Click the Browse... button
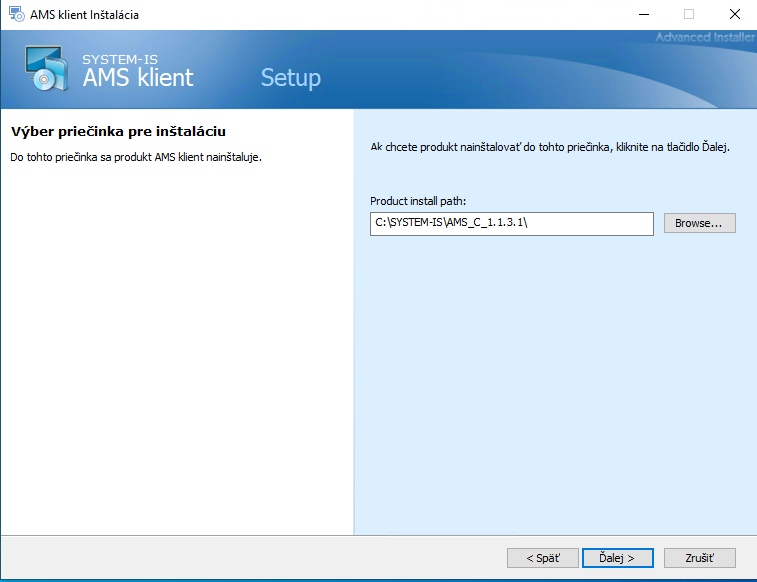This screenshot has width=757, height=582. coord(700,223)
